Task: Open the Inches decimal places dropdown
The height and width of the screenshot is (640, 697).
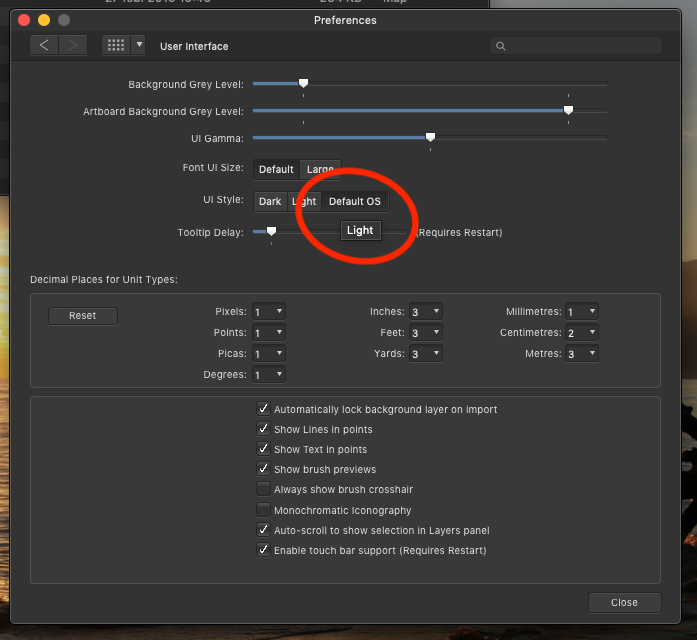Action: point(425,312)
